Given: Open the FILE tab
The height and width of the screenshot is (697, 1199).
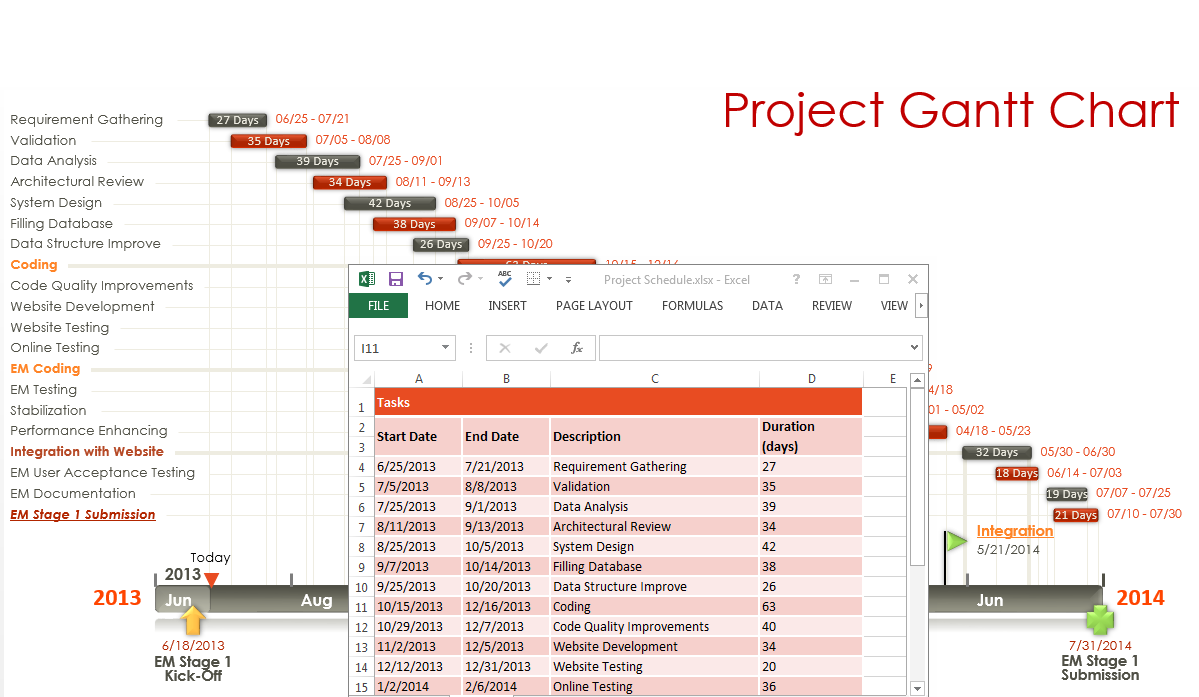Looking at the screenshot, I should tap(378, 306).
